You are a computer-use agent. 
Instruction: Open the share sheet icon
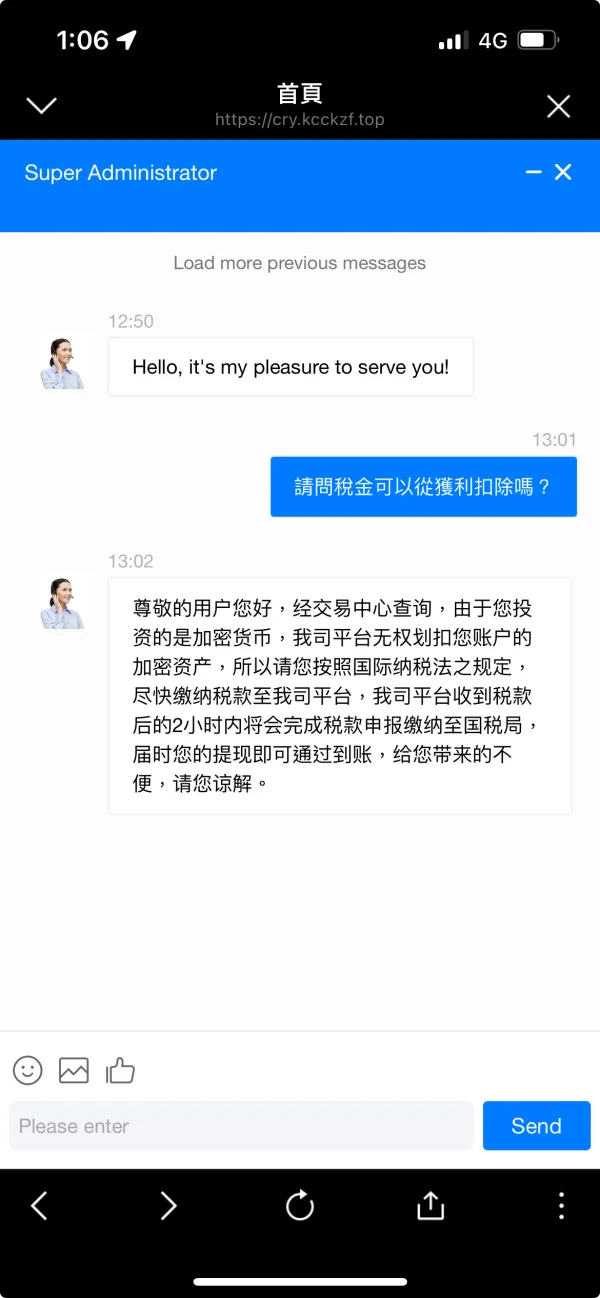tap(430, 1206)
